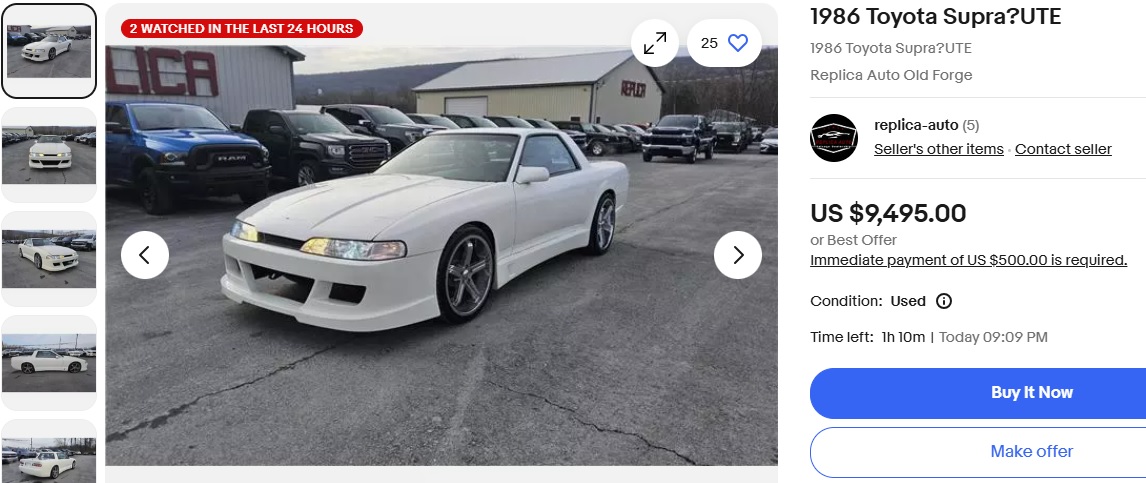Open Seller's other items link
The height and width of the screenshot is (483, 1146).
click(x=938, y=149)
